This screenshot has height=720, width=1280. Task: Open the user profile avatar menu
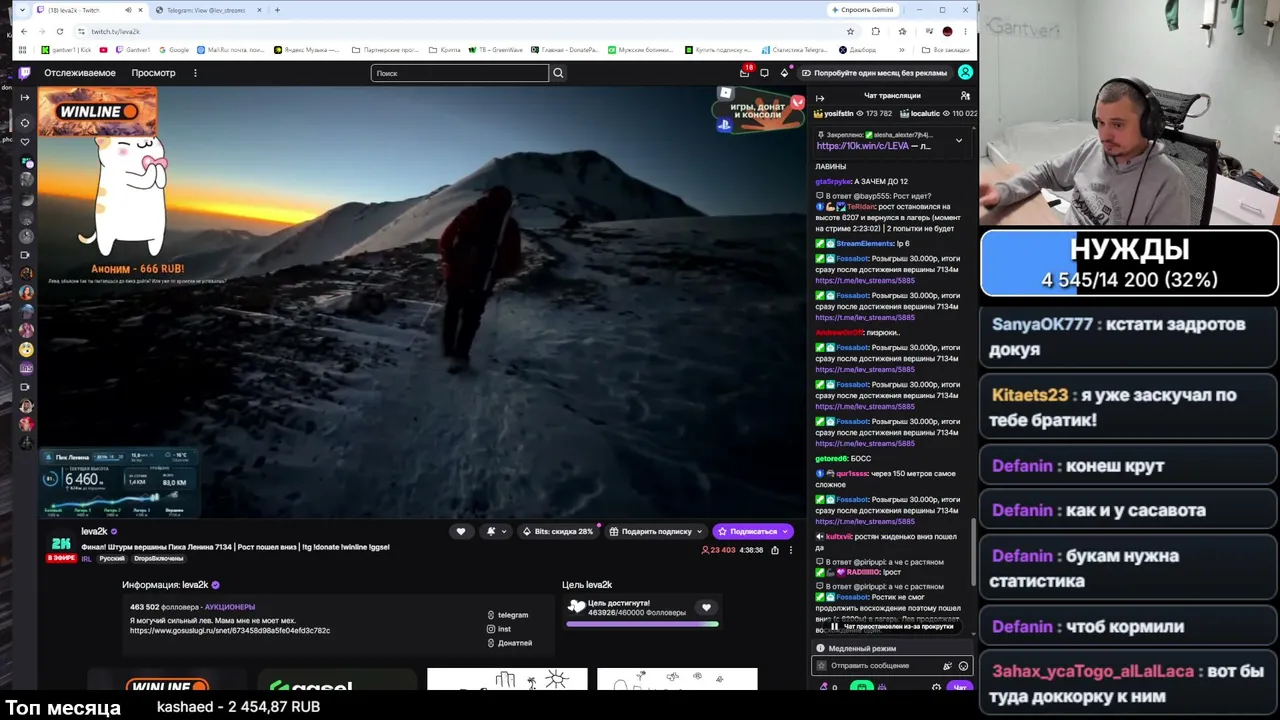tap(965, 72)
